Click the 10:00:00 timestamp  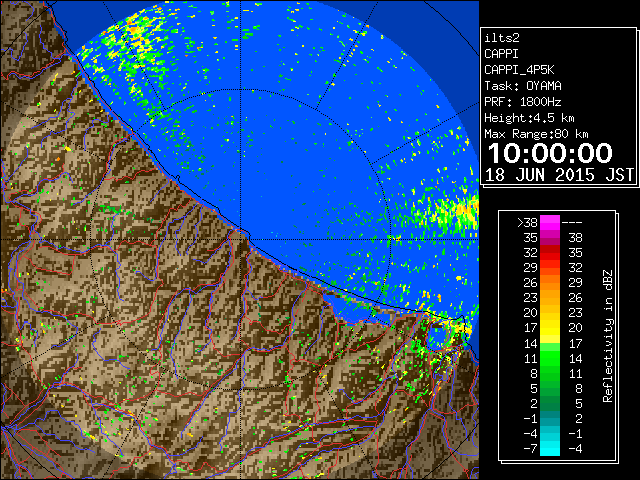[550, 153]
